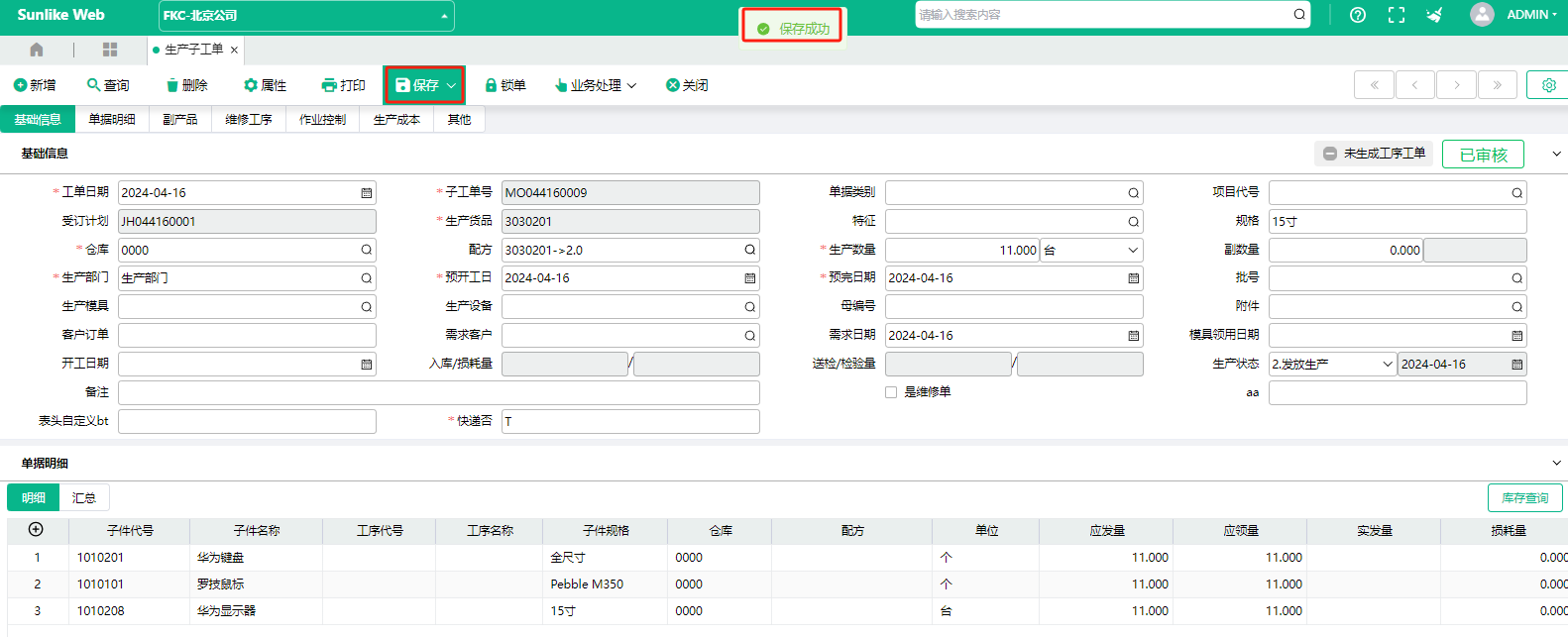Open the ADMIN user menu

coord(1532,15)
